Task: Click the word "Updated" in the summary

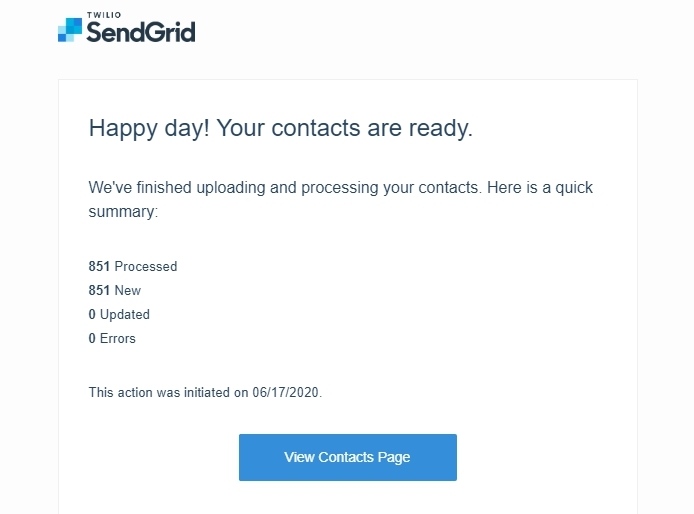Action: [125, 314]
